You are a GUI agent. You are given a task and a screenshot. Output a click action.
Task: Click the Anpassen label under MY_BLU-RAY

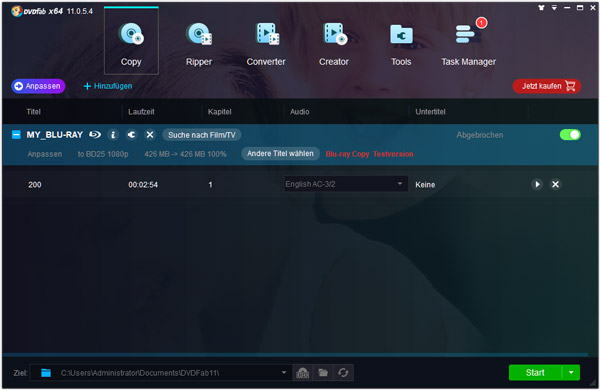coord(45,154)
